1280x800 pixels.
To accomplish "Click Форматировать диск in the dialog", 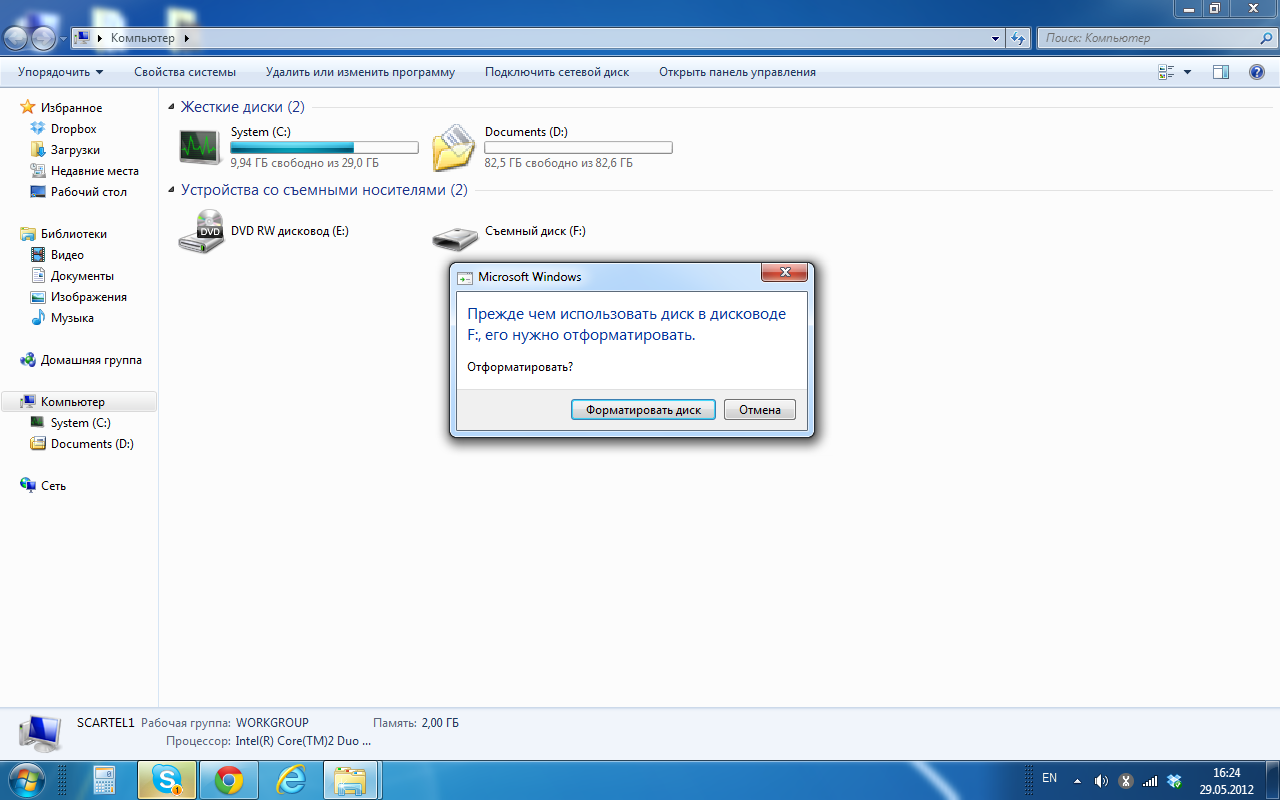I will pos(643,410).
